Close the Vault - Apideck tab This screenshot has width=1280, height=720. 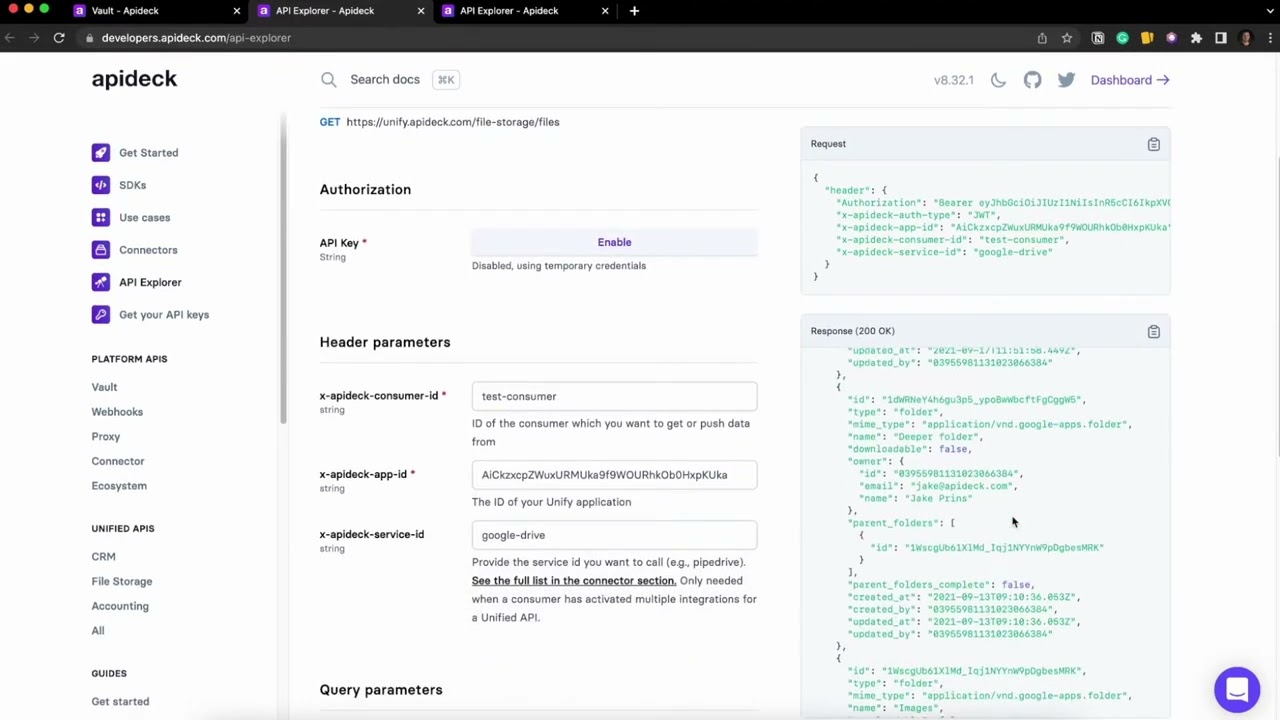(x=237, y=11)
